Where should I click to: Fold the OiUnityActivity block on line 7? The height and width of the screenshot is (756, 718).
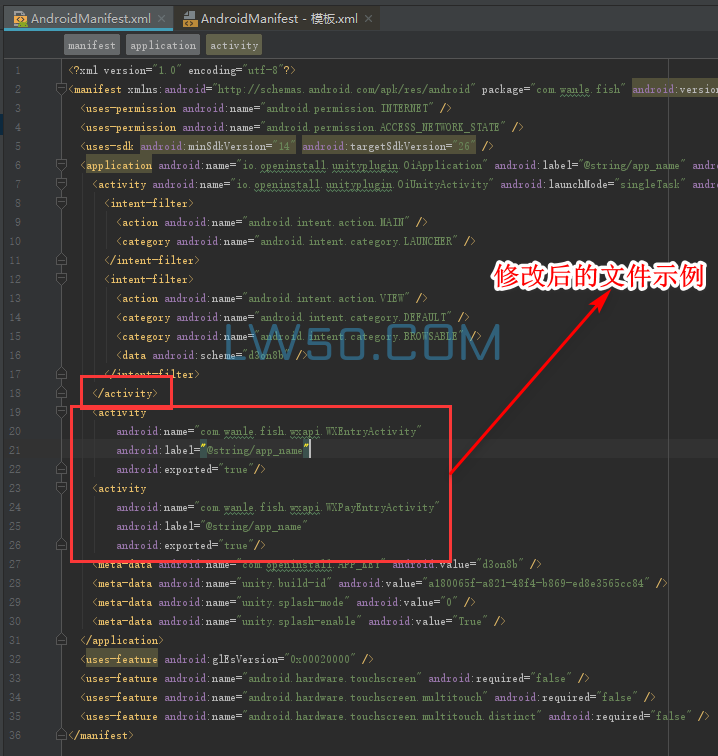coord(60,184)
